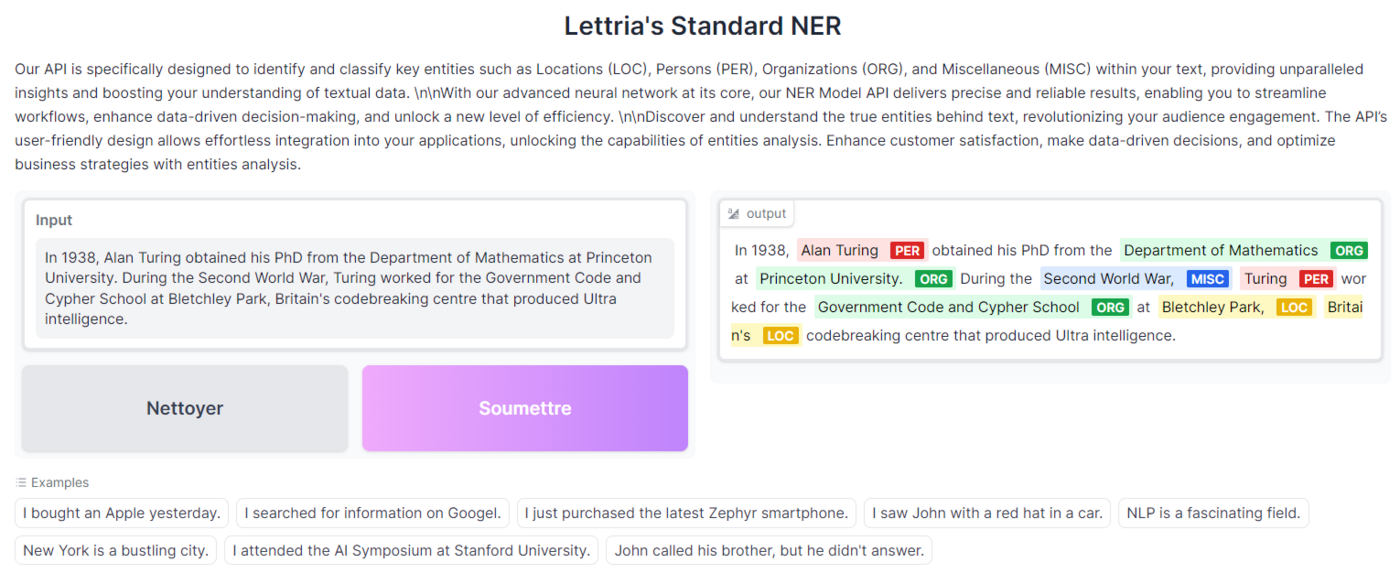Choose 'NLP is a fascinating field.' example
1400x573 pixels.
click(1213, 513)
